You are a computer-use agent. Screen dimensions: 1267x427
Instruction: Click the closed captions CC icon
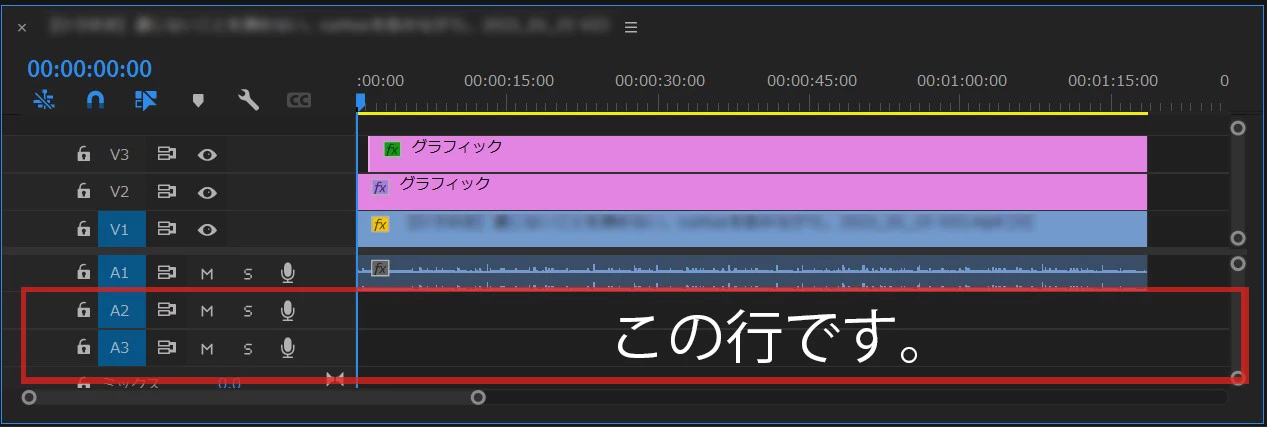299,100
